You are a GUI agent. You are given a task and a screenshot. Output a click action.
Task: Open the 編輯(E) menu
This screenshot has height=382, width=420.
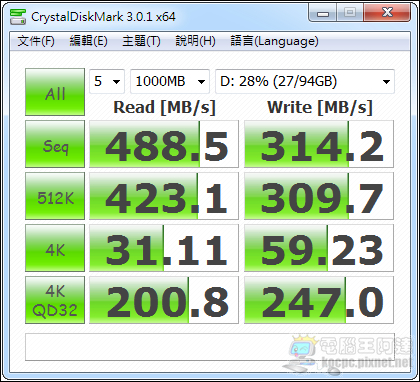click(88, 41)
